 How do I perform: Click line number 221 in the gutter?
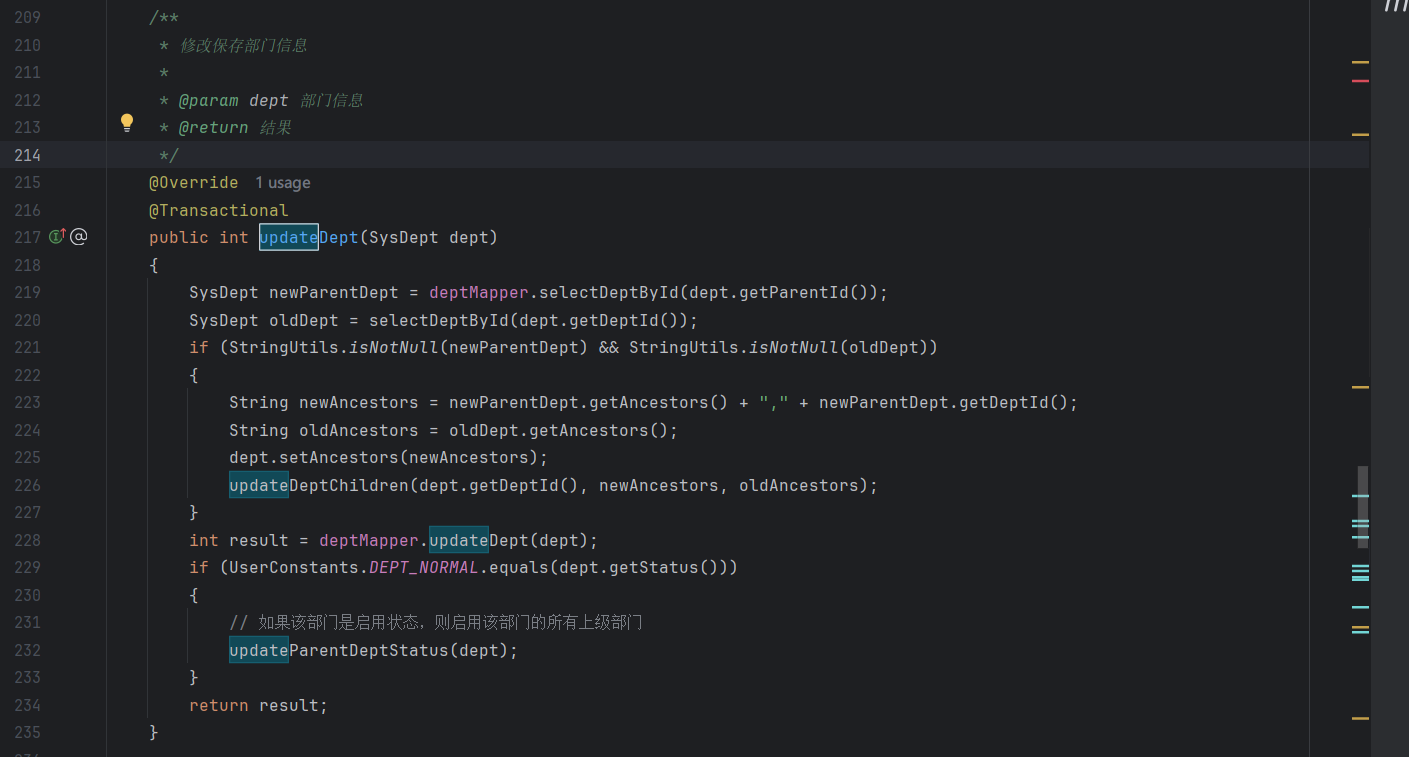click(27, 347)
